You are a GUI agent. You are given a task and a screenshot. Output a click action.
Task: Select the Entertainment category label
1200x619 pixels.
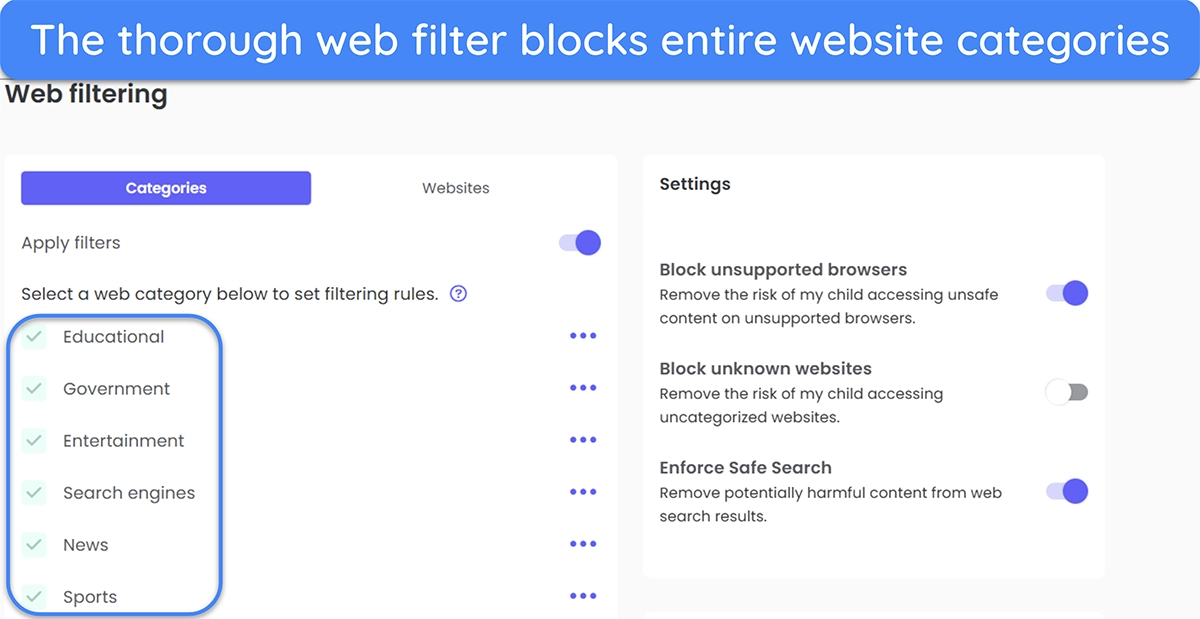click(x=124, y=441)
